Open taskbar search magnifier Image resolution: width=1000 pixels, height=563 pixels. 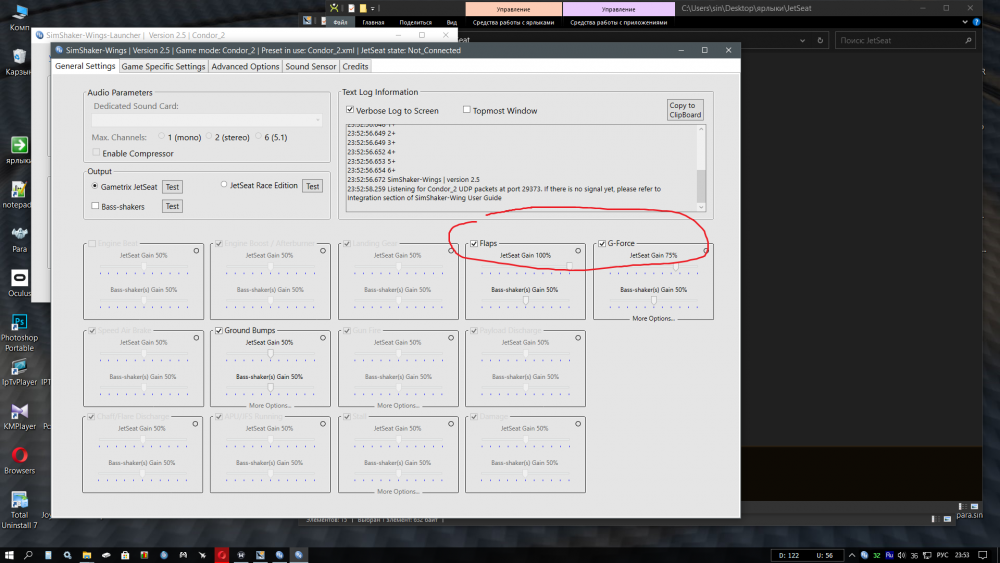(x=29, y=555)
